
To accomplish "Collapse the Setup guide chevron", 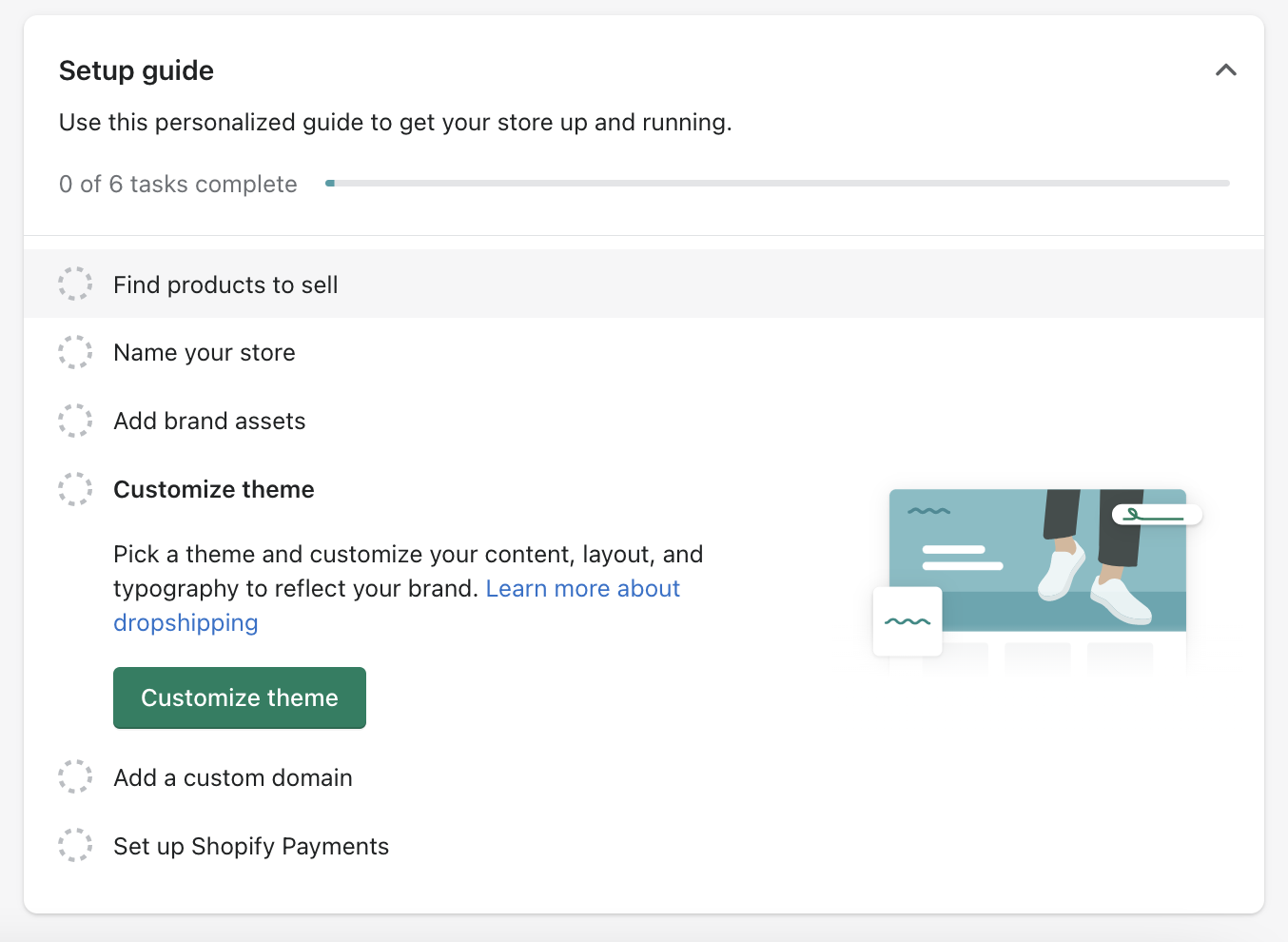I will click(1225, 70).
